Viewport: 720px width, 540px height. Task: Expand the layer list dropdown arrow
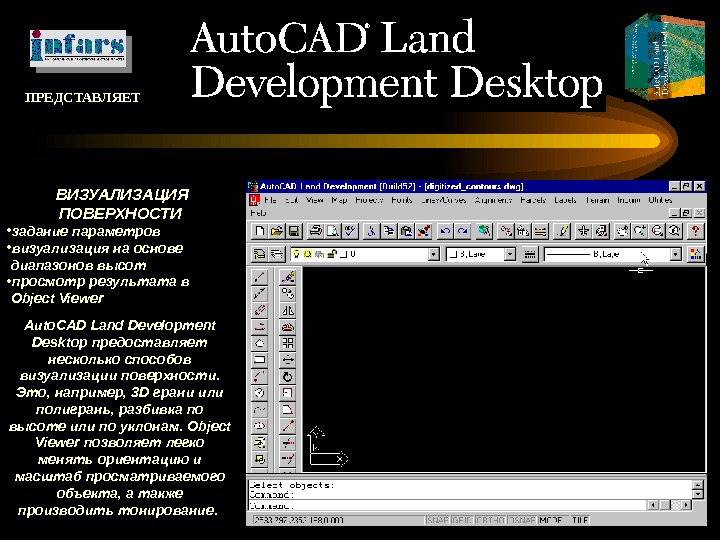pyautogui.click(x=433, y=254)
